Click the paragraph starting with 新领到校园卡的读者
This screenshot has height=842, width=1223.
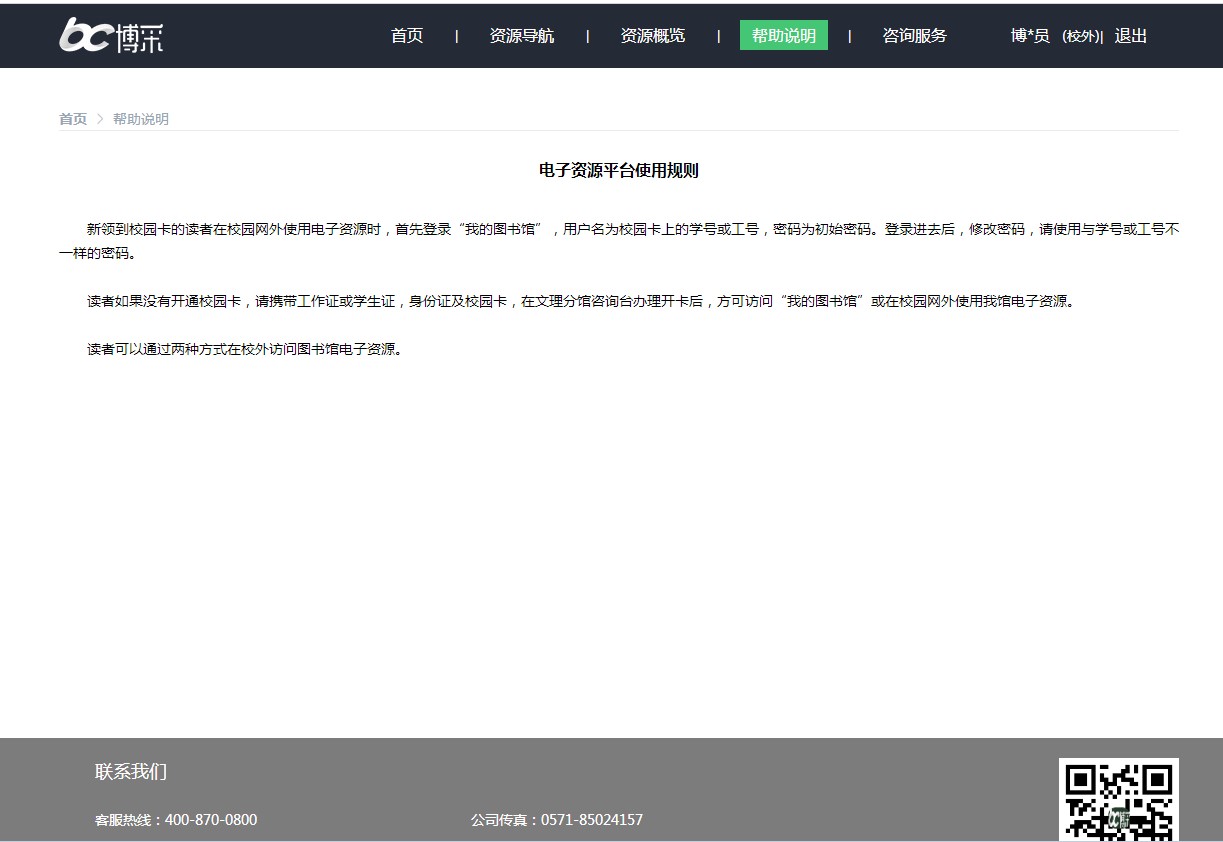[x=618, y=240]
